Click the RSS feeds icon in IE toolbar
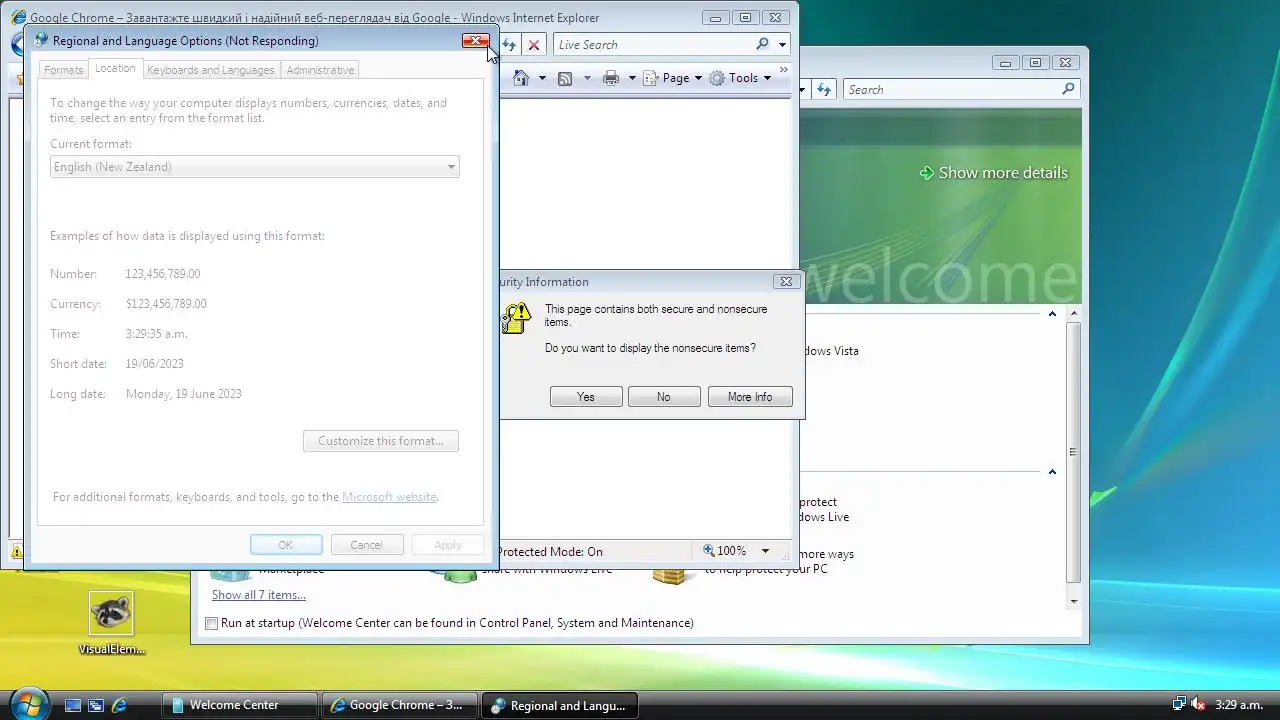This screenshot has height=720, width=1280. (x=565, y=78)
